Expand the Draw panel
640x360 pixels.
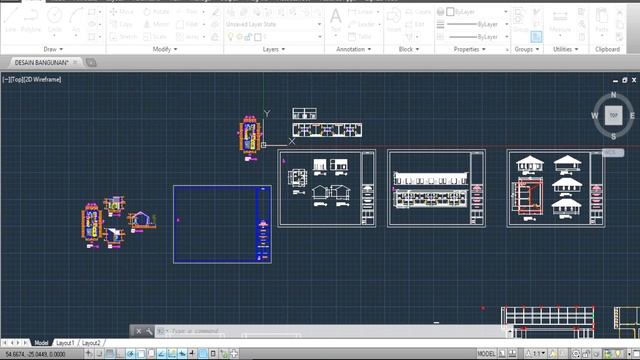[x=53, y=49]
